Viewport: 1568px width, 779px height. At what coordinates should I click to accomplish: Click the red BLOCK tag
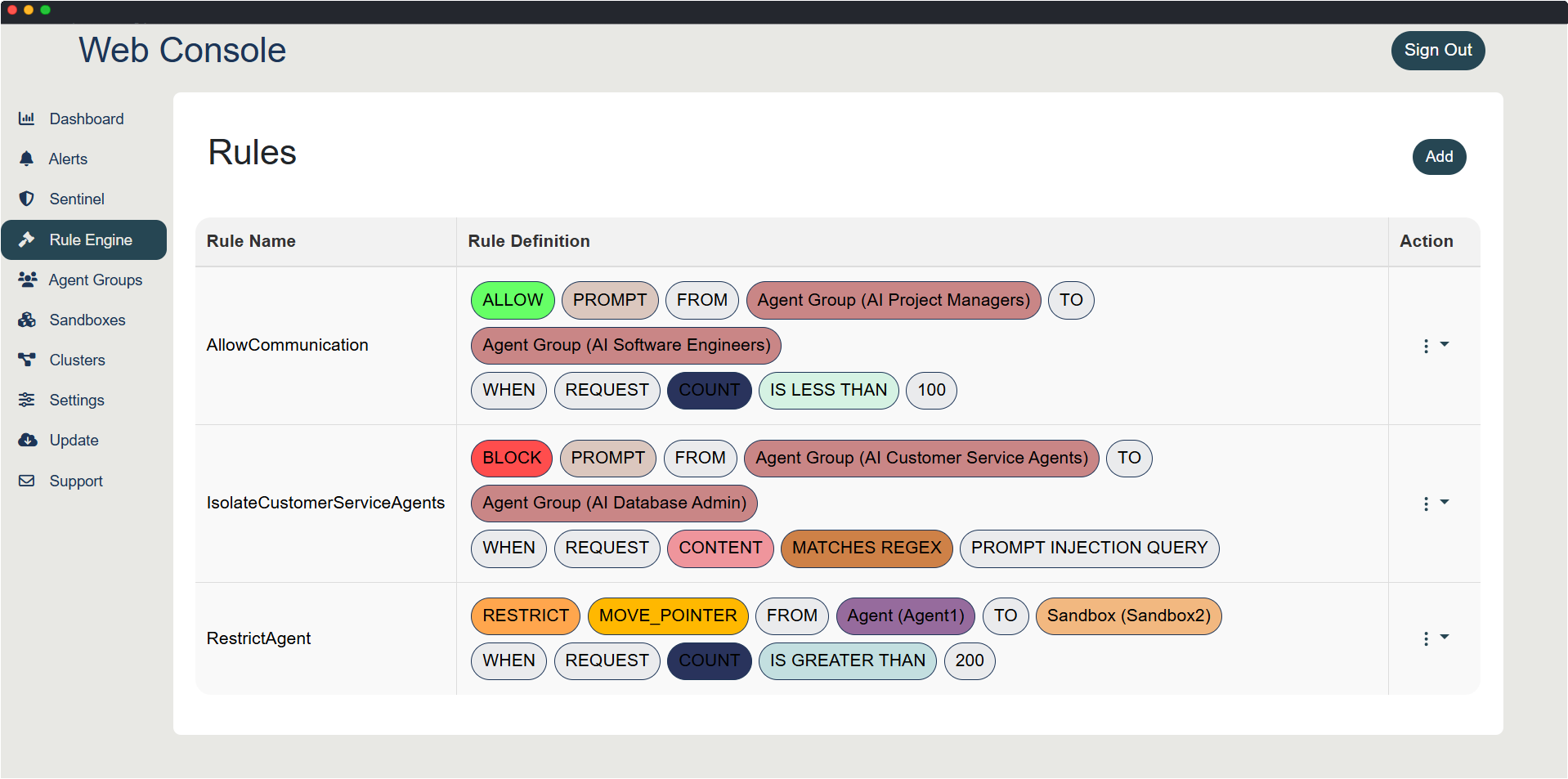coord(511,458)
